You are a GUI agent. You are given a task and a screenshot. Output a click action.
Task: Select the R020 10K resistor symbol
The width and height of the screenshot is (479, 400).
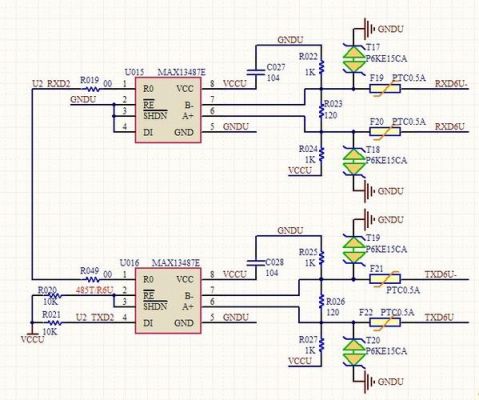[x=53, y=296]
